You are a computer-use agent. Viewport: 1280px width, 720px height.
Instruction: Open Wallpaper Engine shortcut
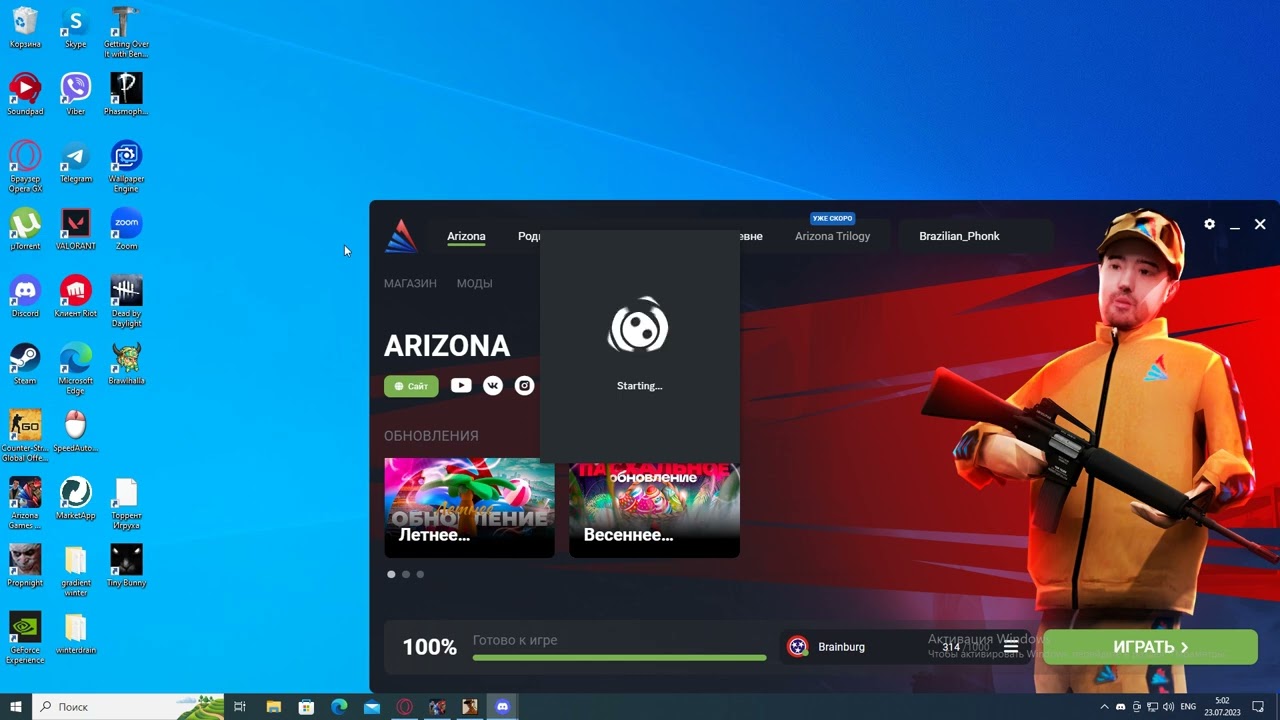click(x=126, y=166)
